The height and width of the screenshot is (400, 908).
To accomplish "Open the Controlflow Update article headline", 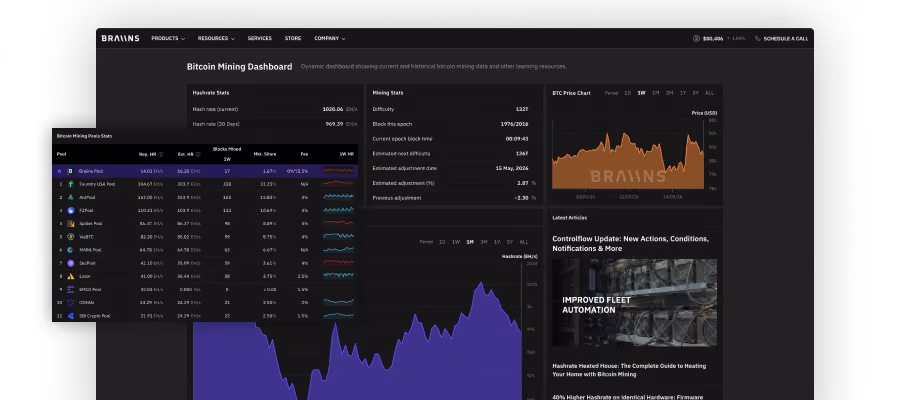I will pos(631,244).
